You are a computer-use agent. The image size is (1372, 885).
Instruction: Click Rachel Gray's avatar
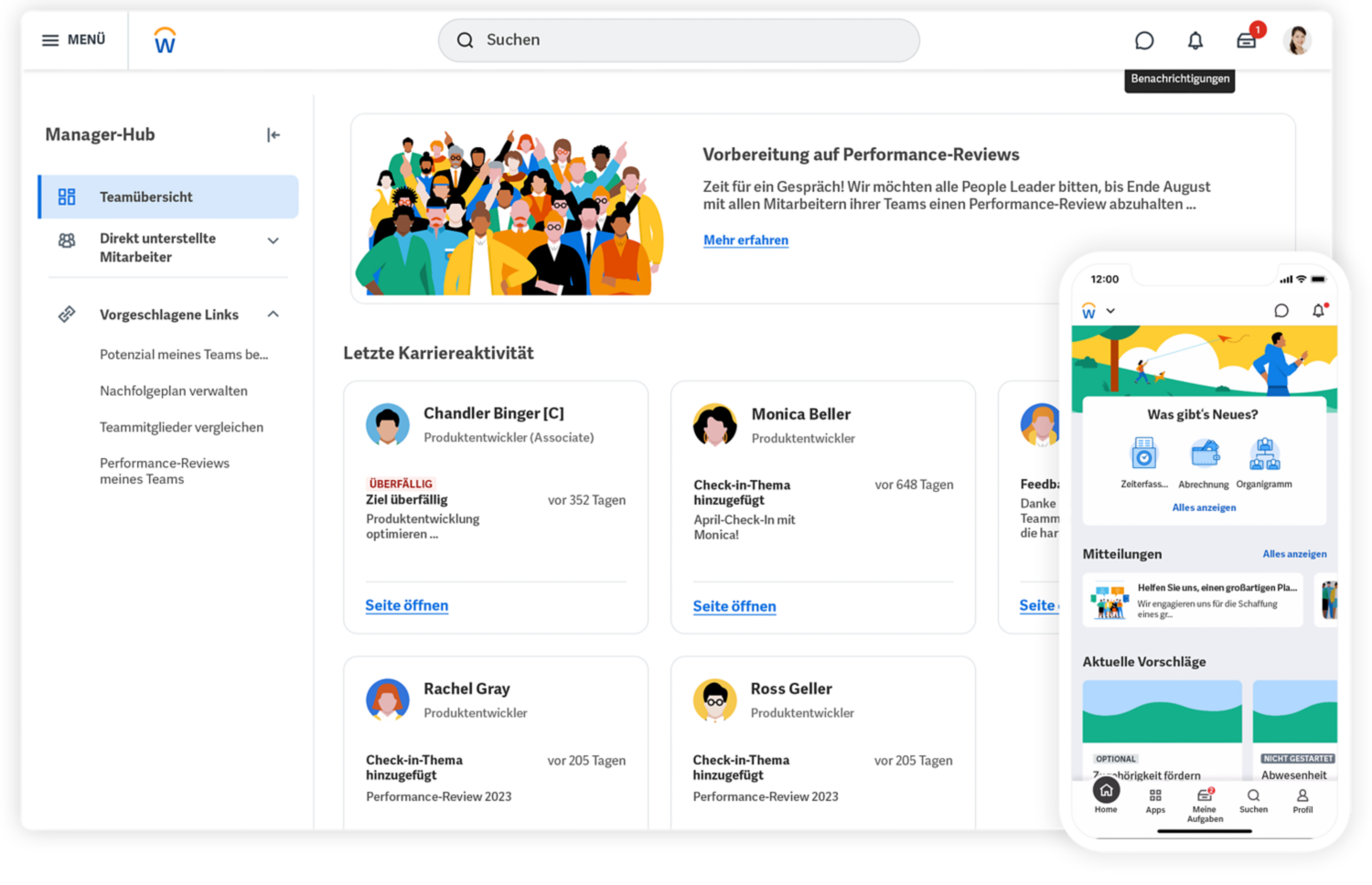tap(388, 700)
